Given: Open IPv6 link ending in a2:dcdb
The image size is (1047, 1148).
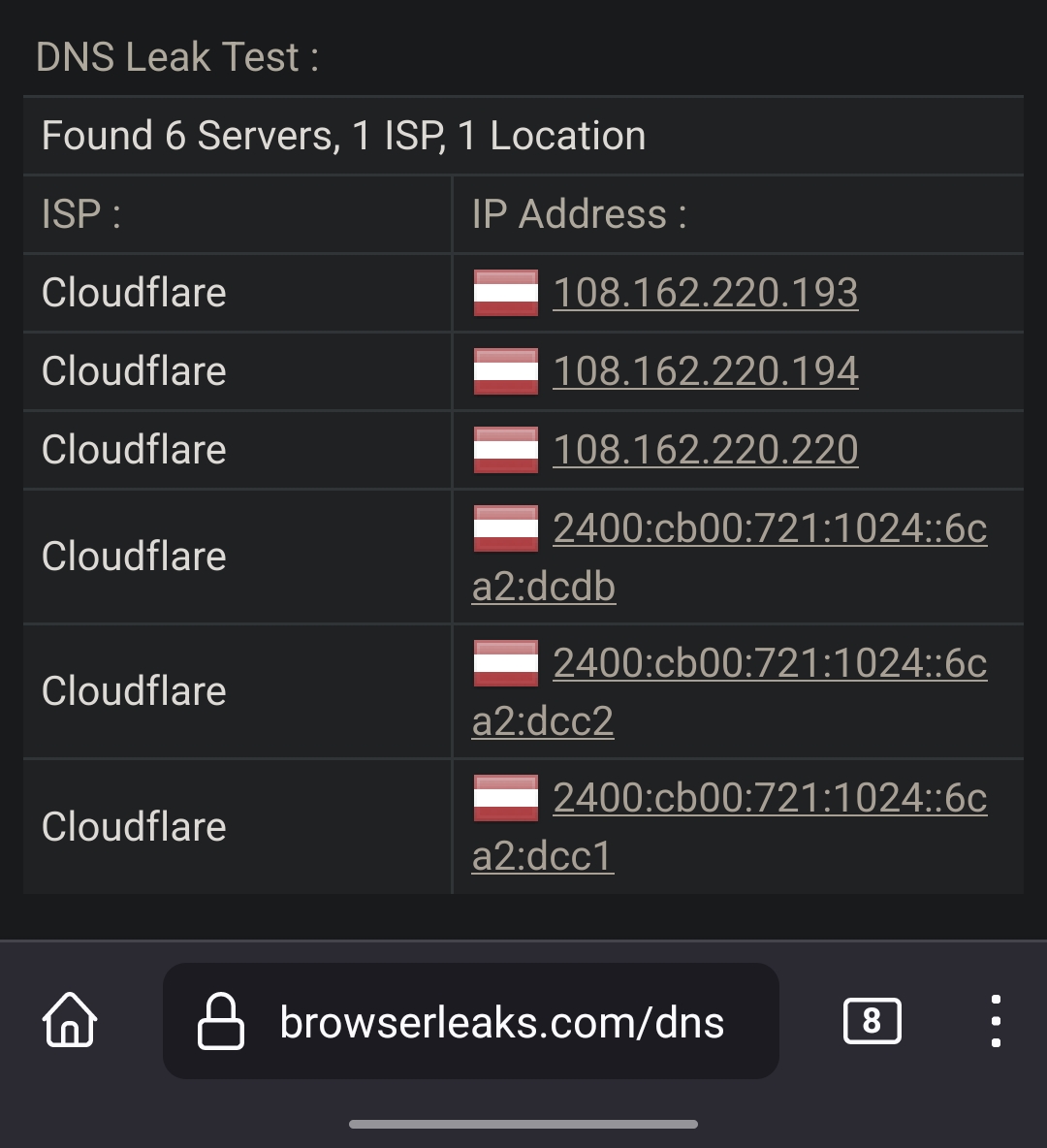Looking at the screenshot, I should point(729,558).
